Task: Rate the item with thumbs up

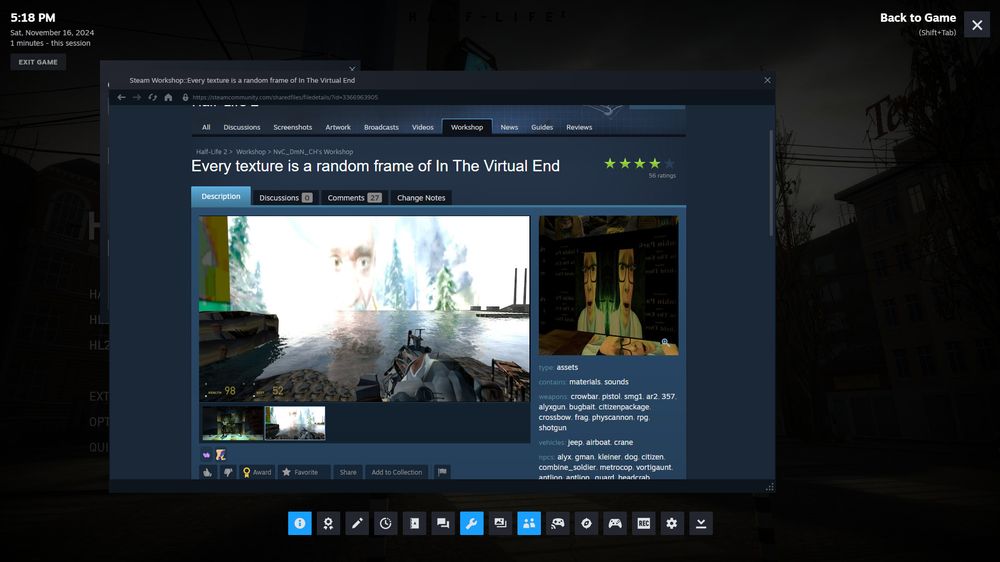Action: (x=207, y=472)
